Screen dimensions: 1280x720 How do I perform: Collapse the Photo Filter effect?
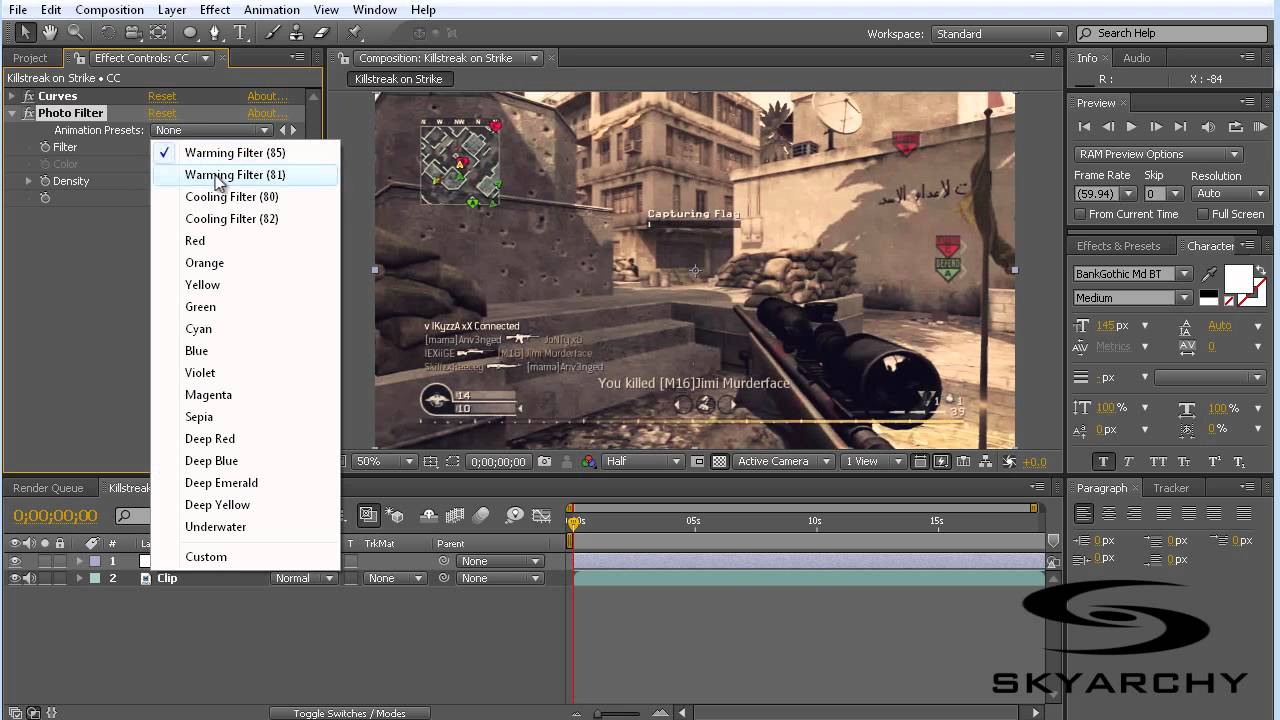click(12, 113)
